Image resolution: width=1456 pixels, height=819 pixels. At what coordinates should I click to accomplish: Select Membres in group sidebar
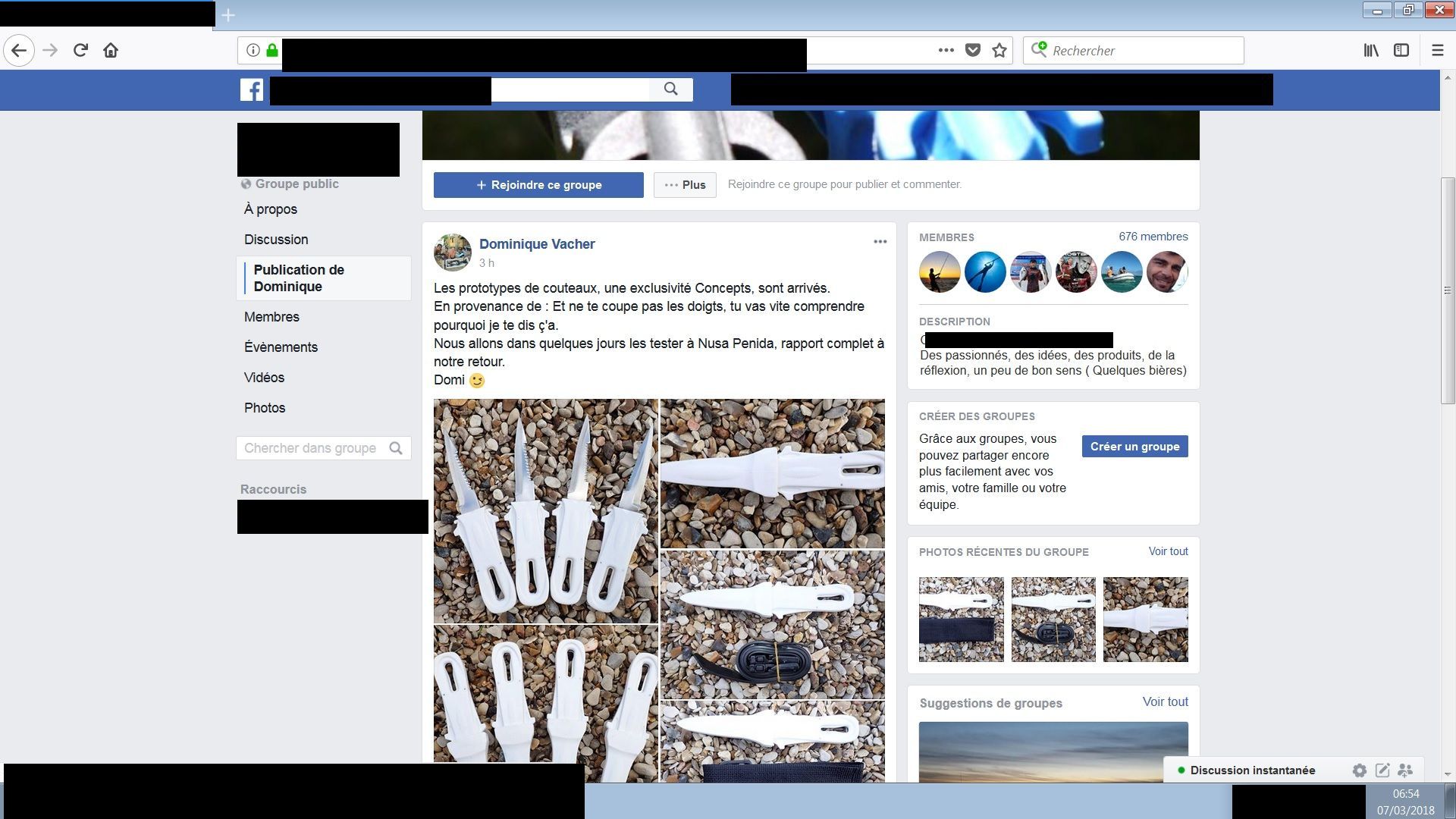pyautogui.click(x=271, y=317)
